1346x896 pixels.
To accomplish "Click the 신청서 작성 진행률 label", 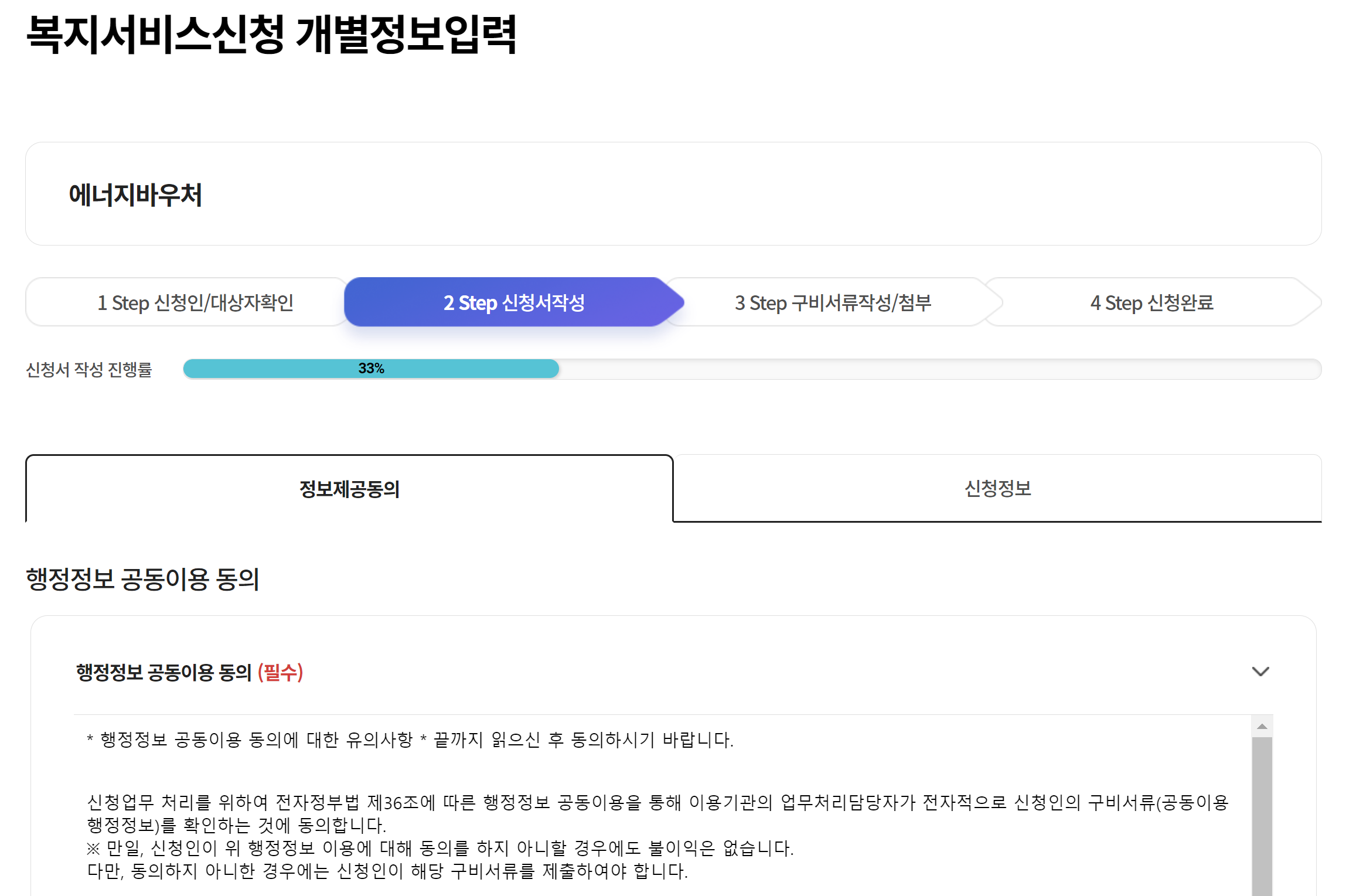I will point(89,369).
